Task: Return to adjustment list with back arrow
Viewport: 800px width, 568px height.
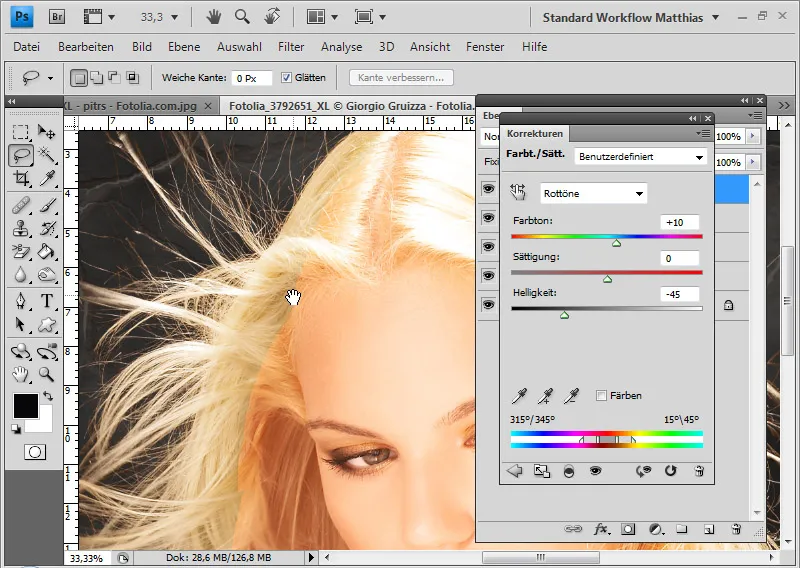Action: (x=514, y=471)
